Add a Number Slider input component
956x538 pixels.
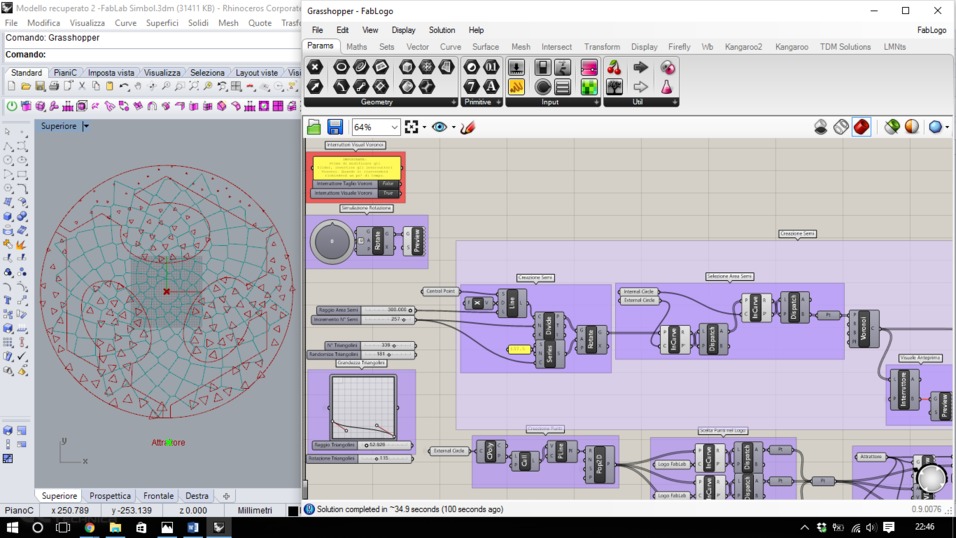point(516,67)
